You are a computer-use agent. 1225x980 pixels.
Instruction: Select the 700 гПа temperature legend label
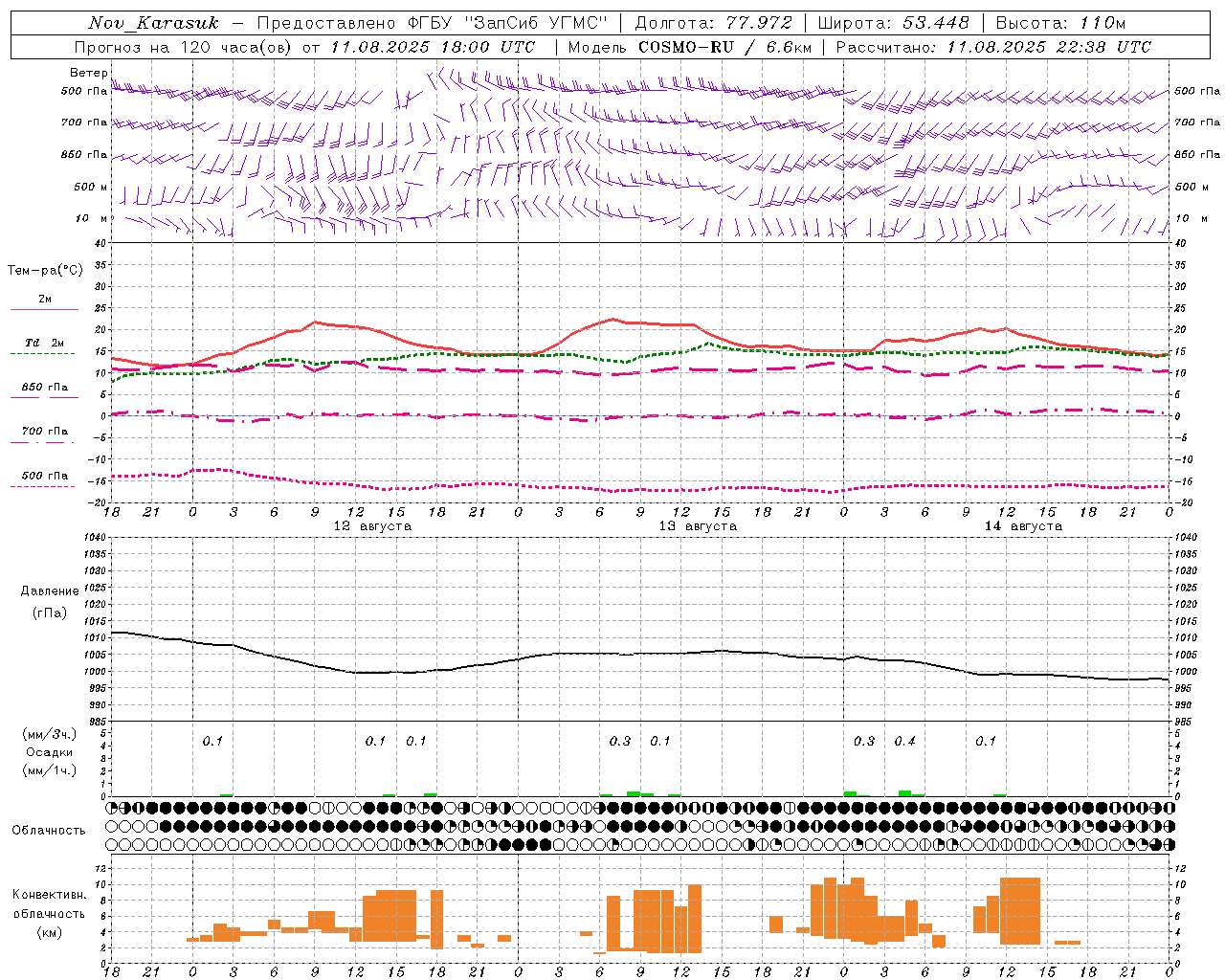pos(45,431)
